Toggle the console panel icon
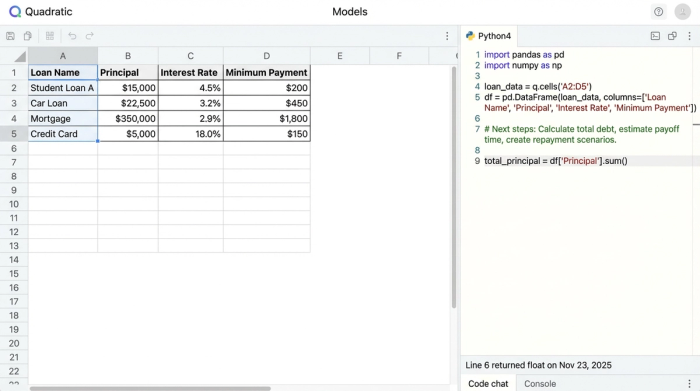 point(655,36)
